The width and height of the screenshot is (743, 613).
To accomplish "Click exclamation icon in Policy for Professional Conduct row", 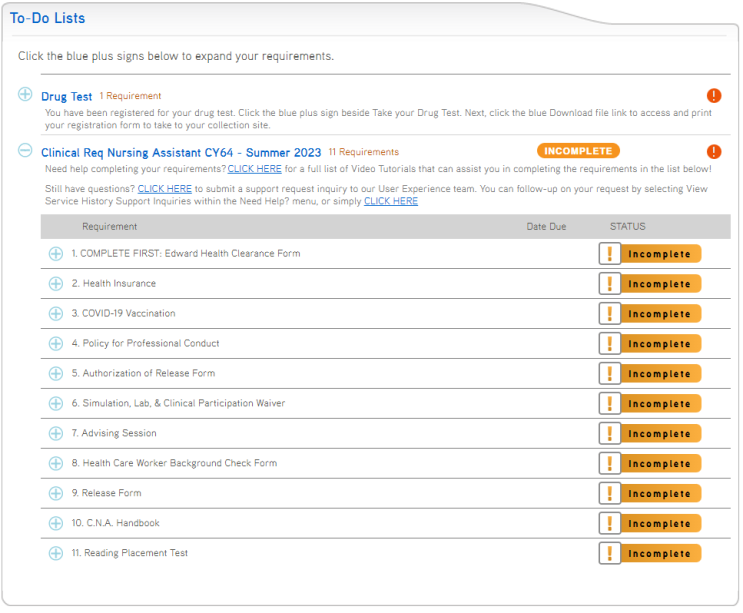I will pyautogui.click(x=610, y=343).
